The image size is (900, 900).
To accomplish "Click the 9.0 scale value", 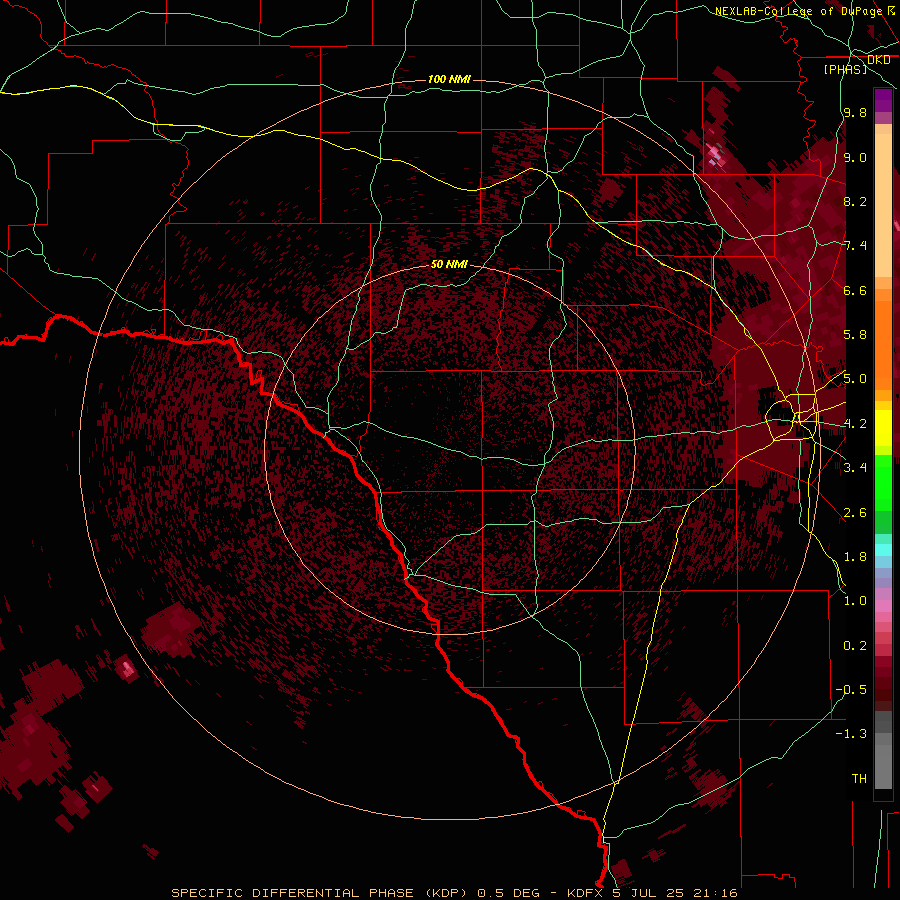I will coord(855,157).
